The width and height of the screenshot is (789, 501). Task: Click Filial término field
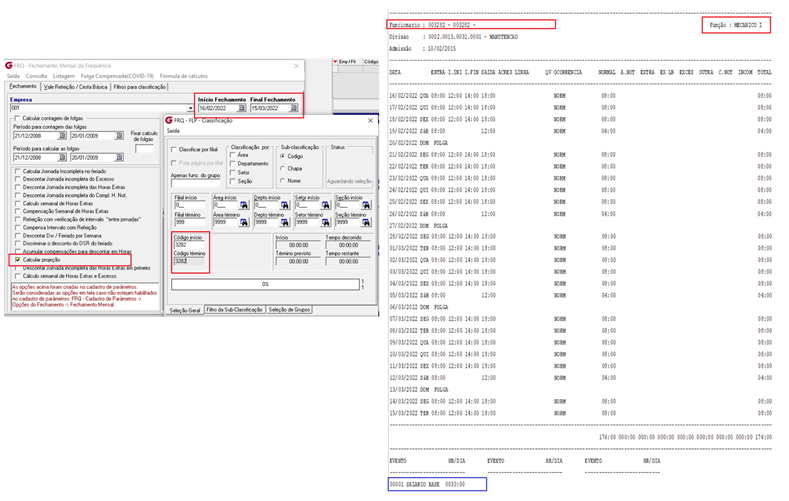pyautogui.click(x=190, y=222)
